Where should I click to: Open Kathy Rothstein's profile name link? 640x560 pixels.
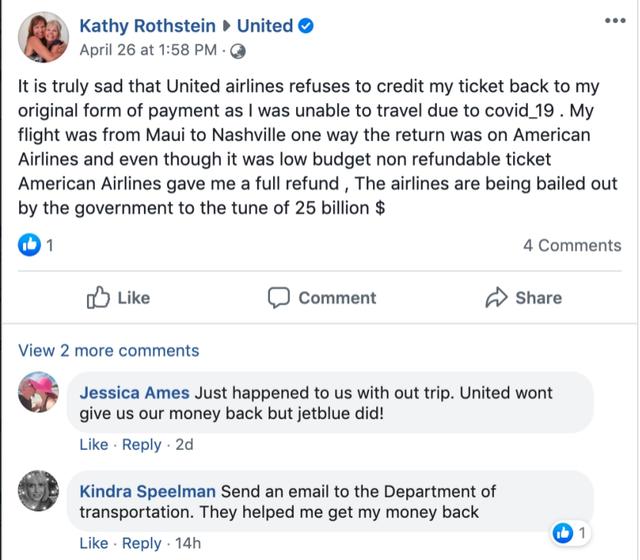[x=147, y=26]
